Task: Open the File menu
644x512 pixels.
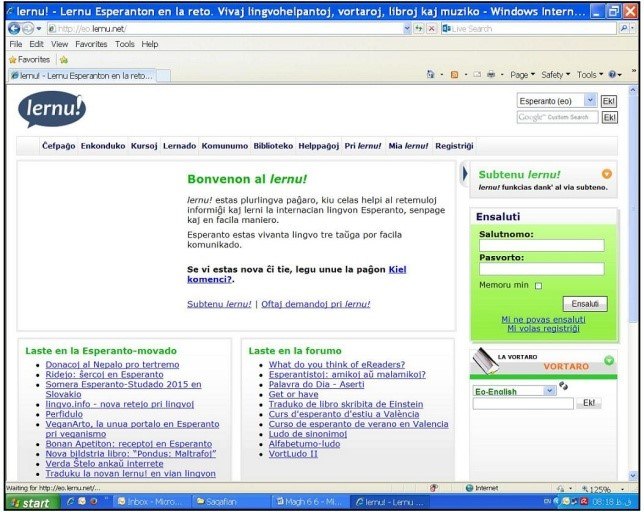Action: coord(16,44)
